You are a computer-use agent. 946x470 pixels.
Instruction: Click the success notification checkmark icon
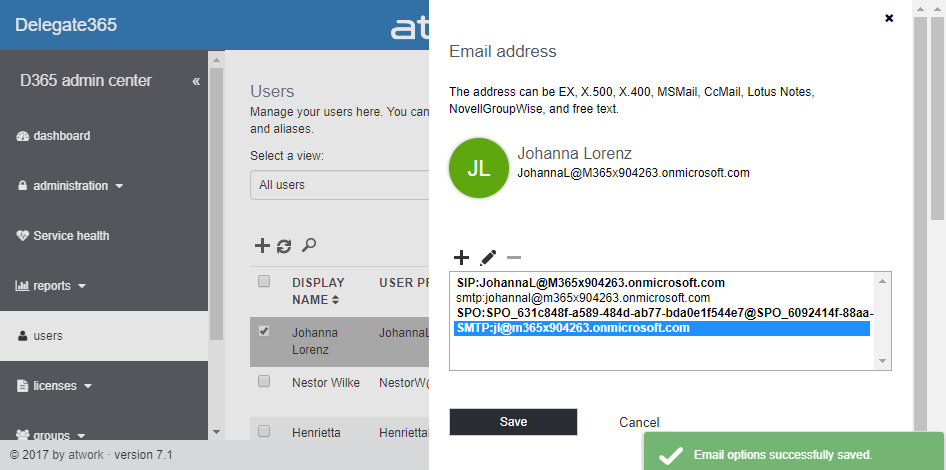671,456
